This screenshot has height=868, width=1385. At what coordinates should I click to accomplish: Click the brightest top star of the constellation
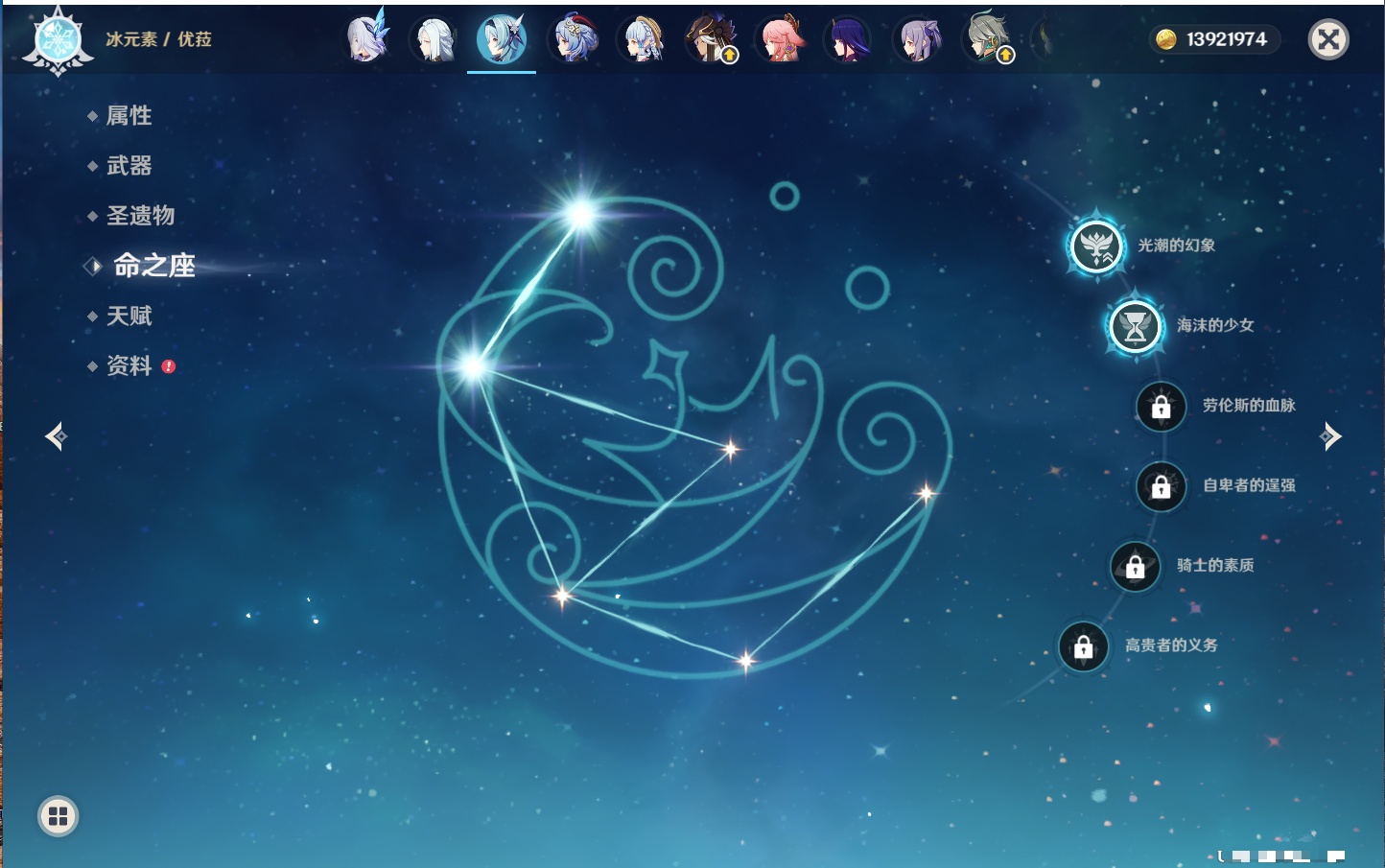coord(580,214)
